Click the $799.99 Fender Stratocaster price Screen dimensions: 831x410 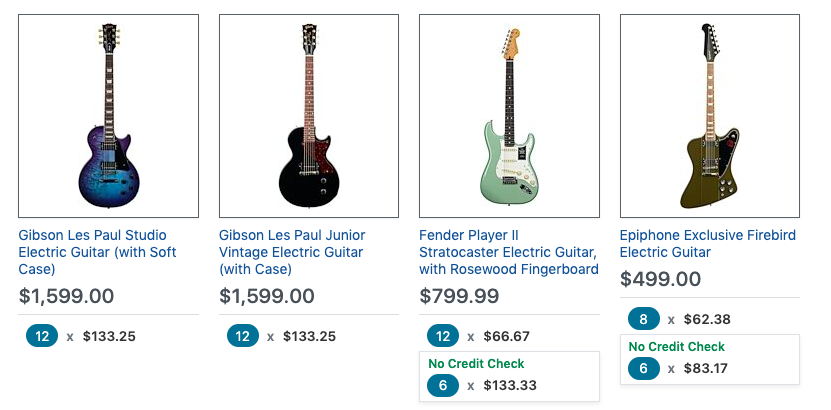459,296
